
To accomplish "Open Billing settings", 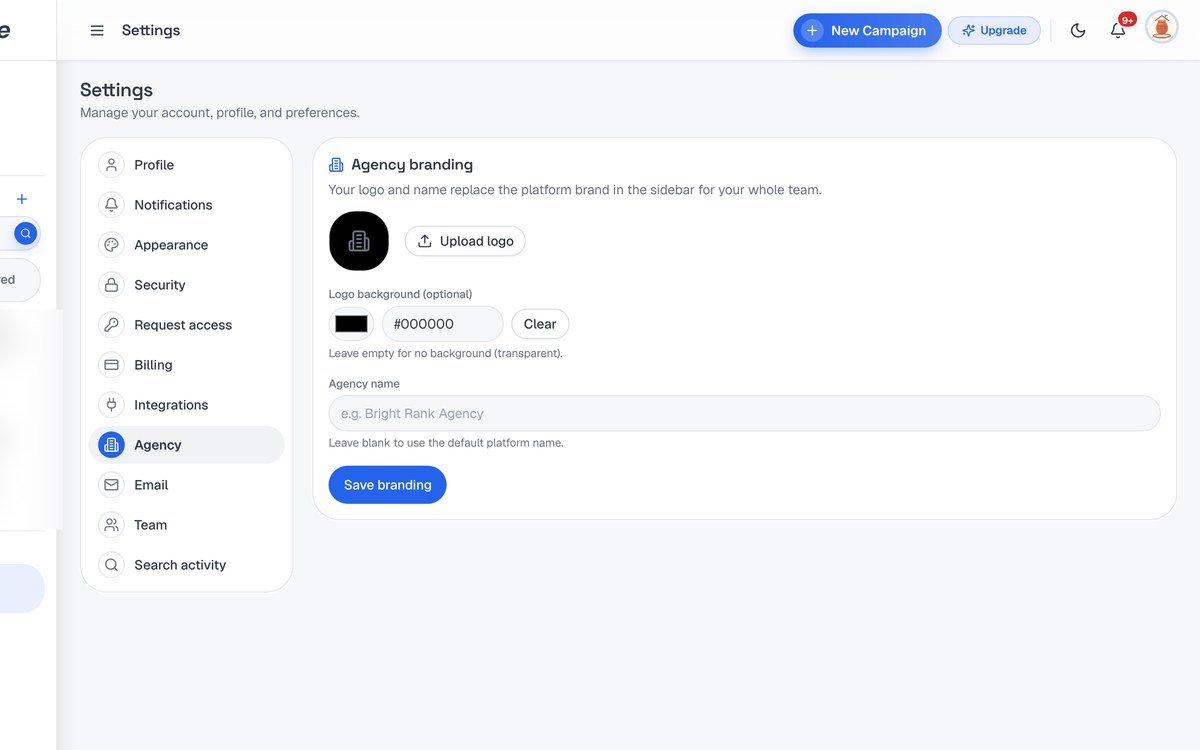I will click(x=187, y=365).
